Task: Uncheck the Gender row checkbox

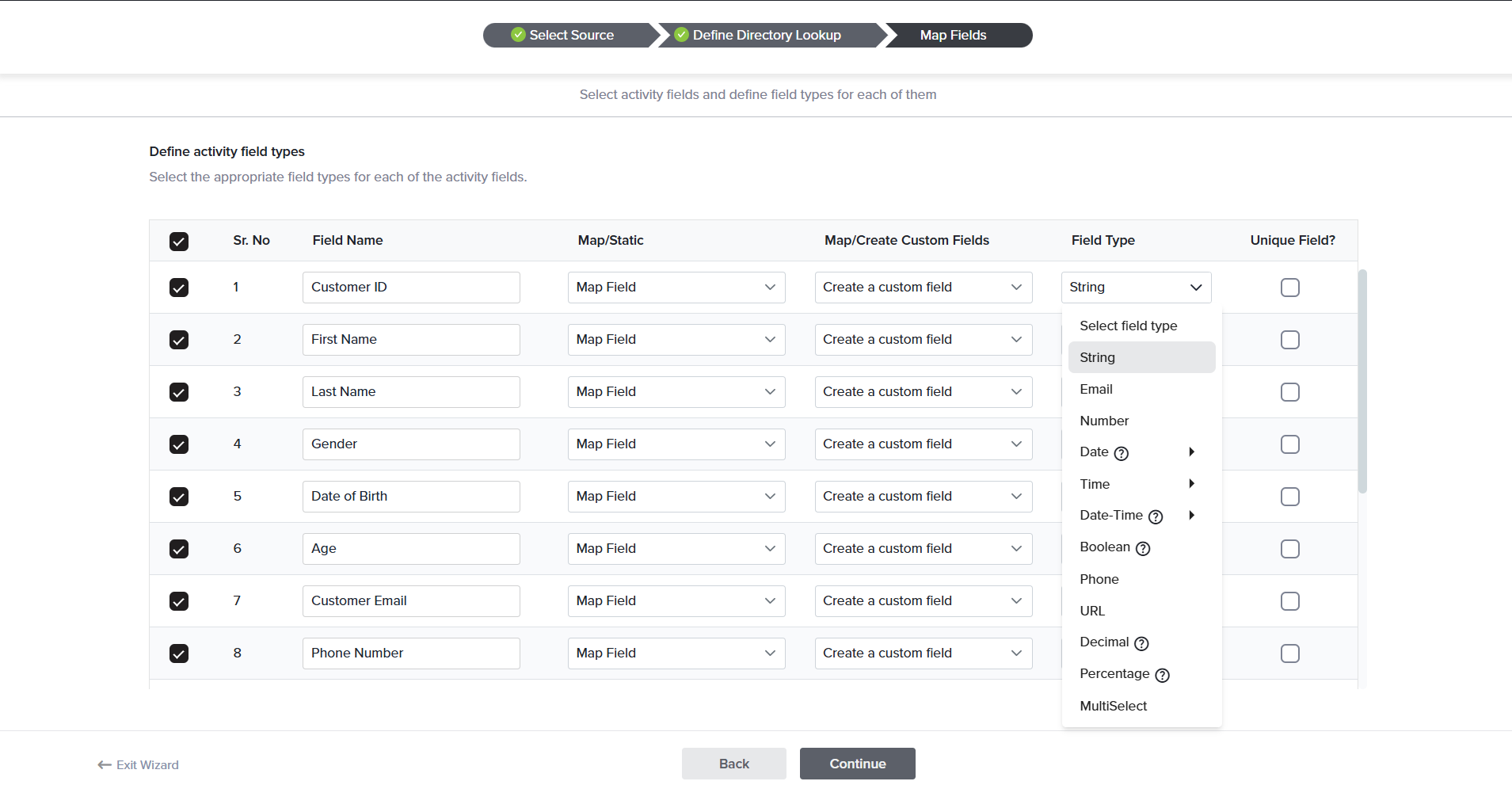Action: [179, 444]
